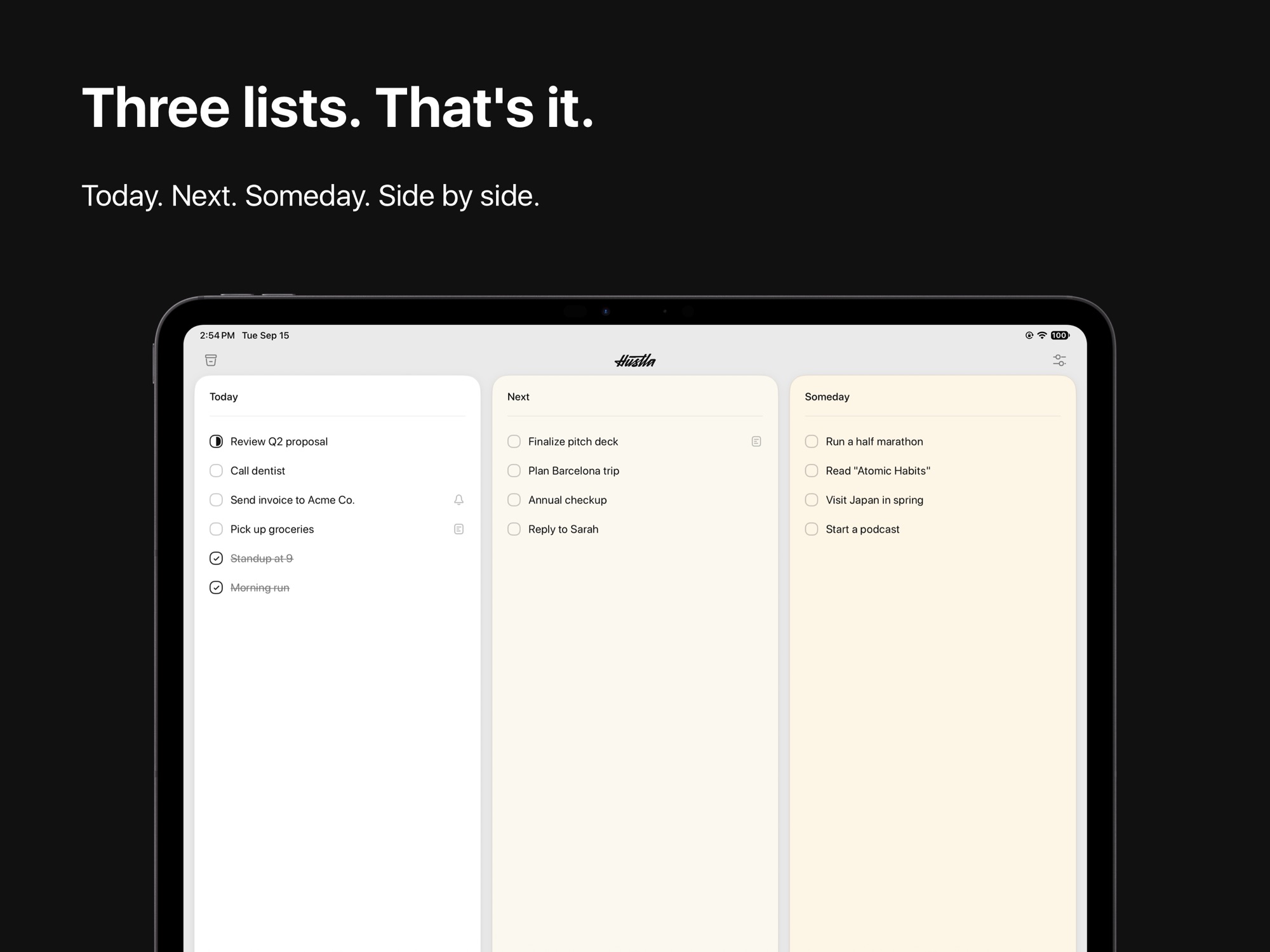Check off Finalize pitch deck
1270x952 pixels.
tap(514, 442)
